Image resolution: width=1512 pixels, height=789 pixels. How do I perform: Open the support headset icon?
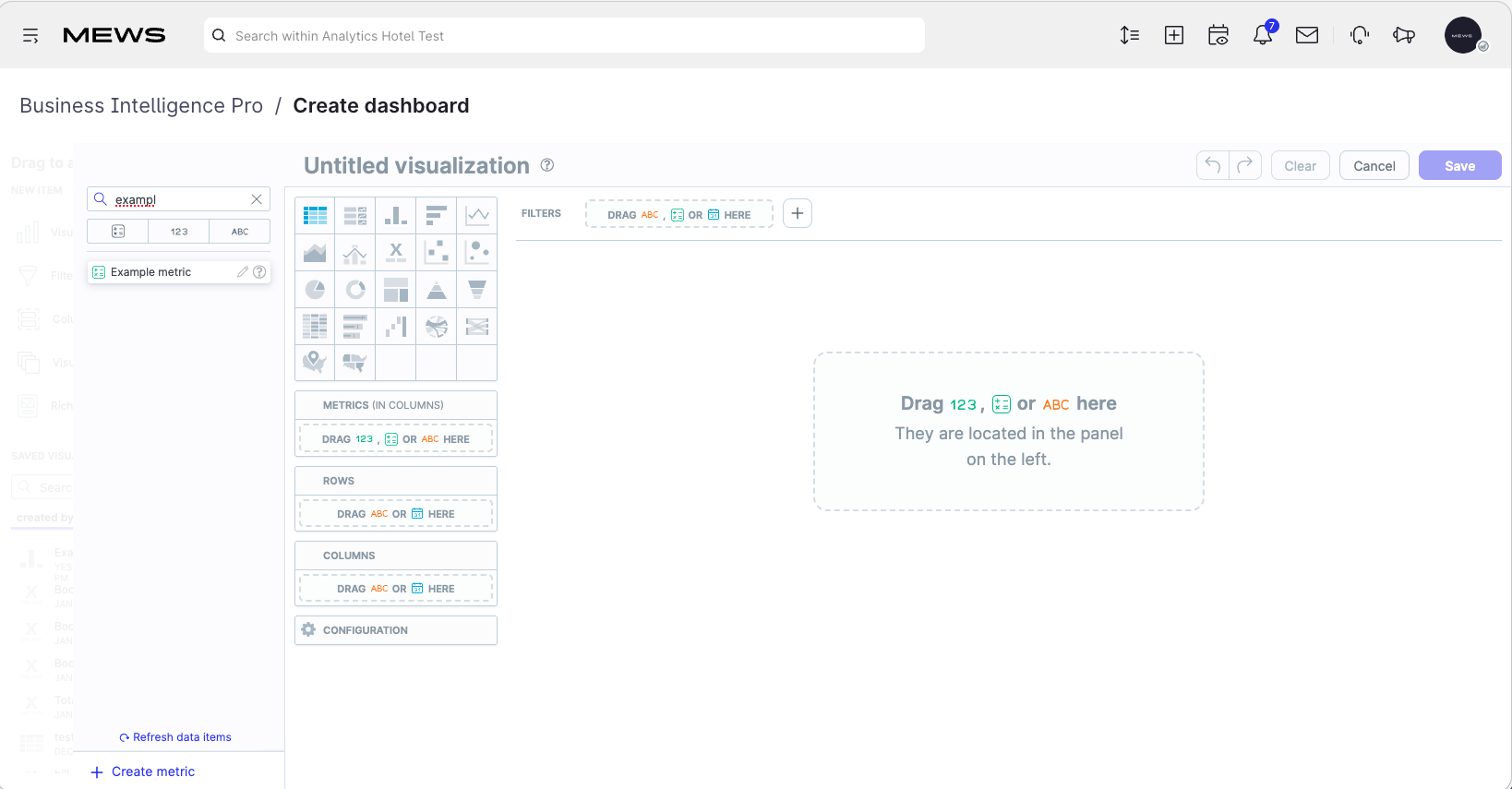click(x=1360, y=35)
